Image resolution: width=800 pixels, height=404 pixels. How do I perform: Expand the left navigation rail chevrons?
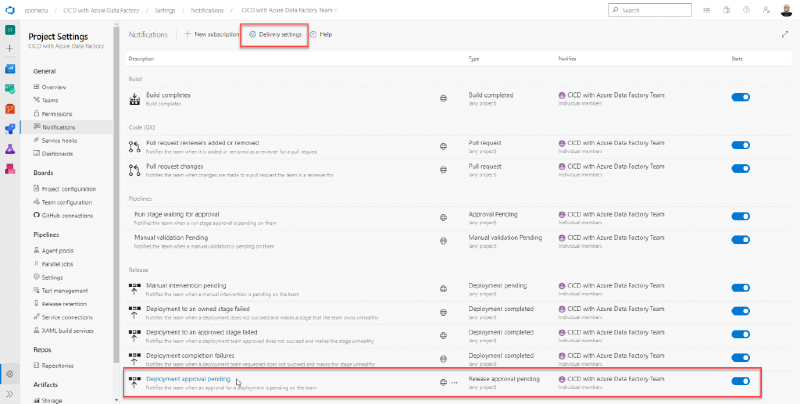click(9, 396)
